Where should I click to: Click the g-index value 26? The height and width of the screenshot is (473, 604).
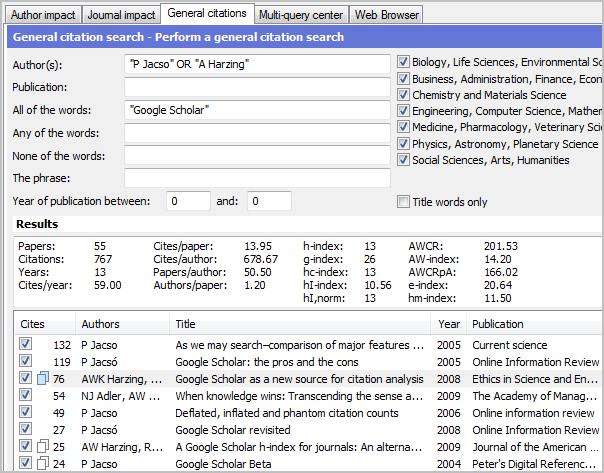[x=370, y=259]
